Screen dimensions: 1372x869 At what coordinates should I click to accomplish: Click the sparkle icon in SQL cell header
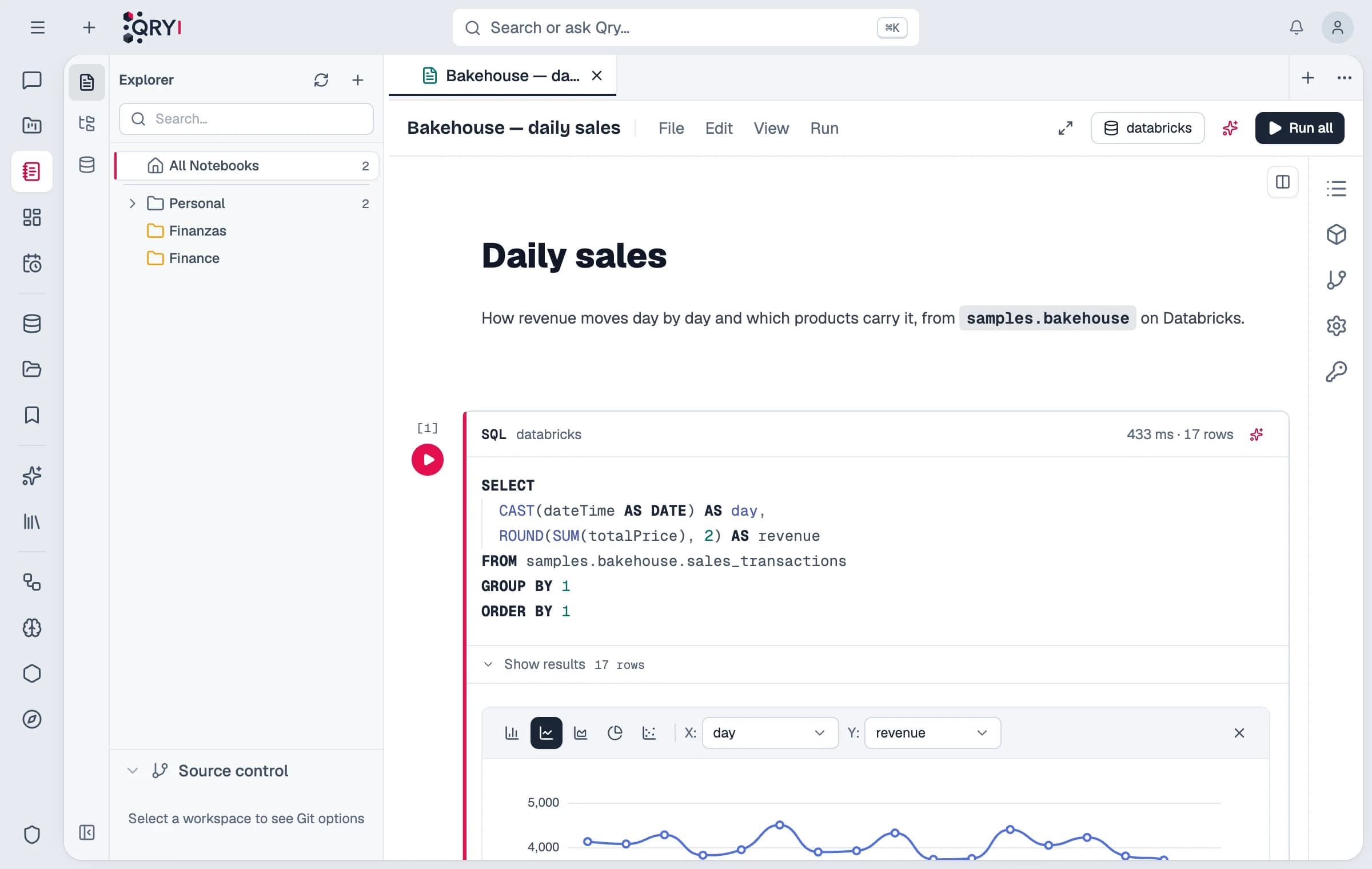(1257, 434)
